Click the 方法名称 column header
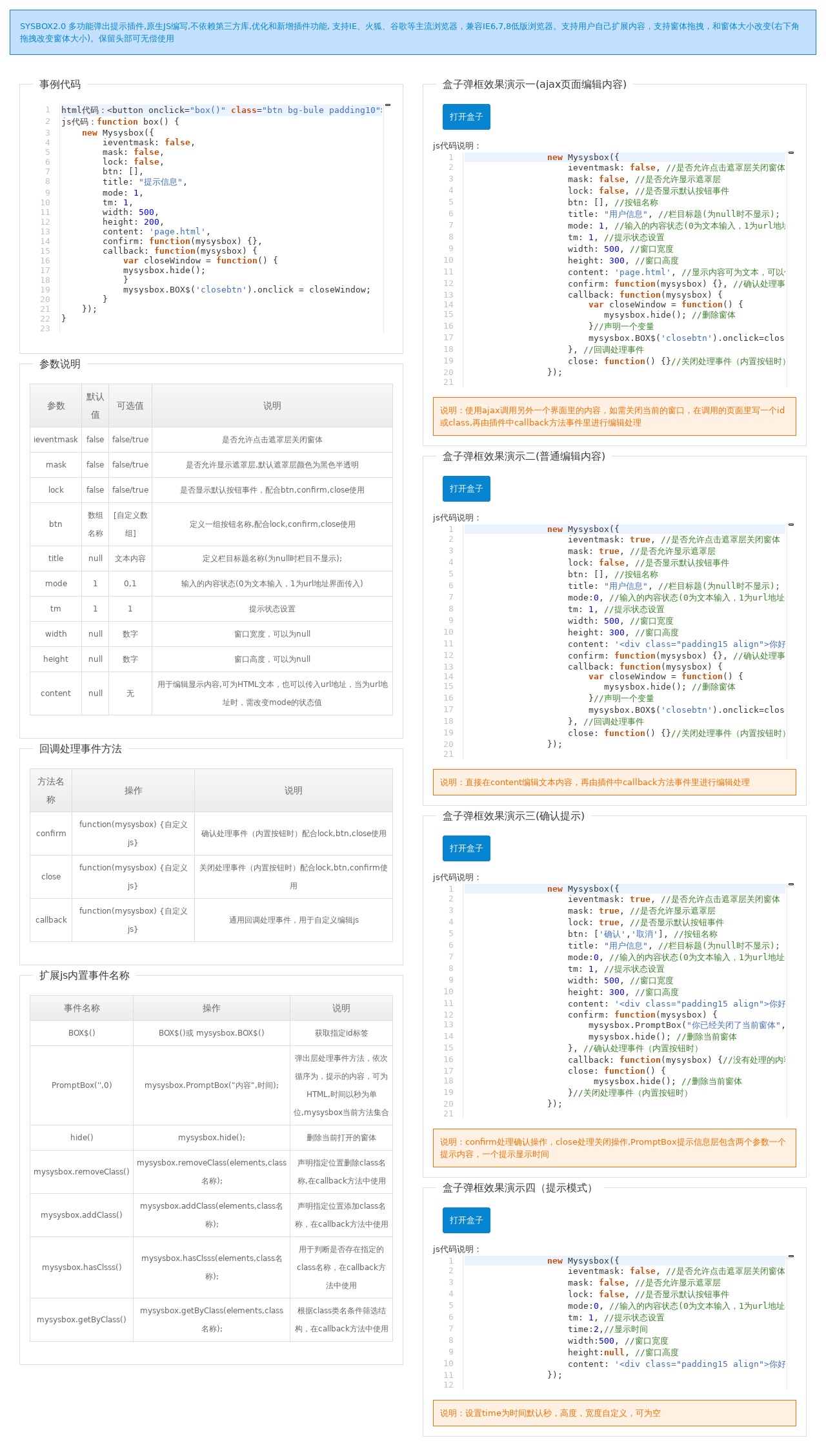This screenshot has height=1456, width=826. (x=51, y=790)
